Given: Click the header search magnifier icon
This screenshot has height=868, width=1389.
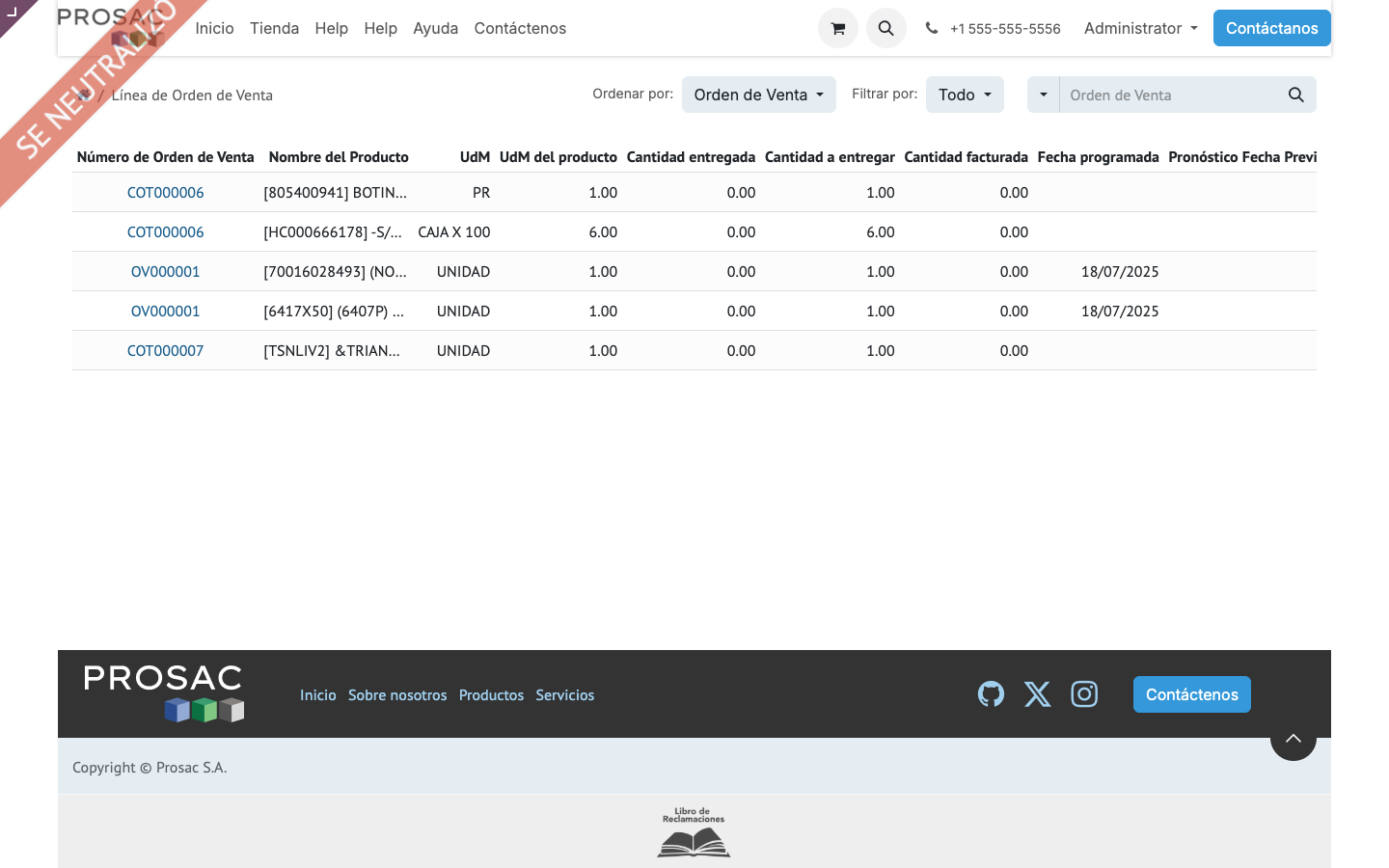Looking at the screenshot, I should [x=885, y=28].
